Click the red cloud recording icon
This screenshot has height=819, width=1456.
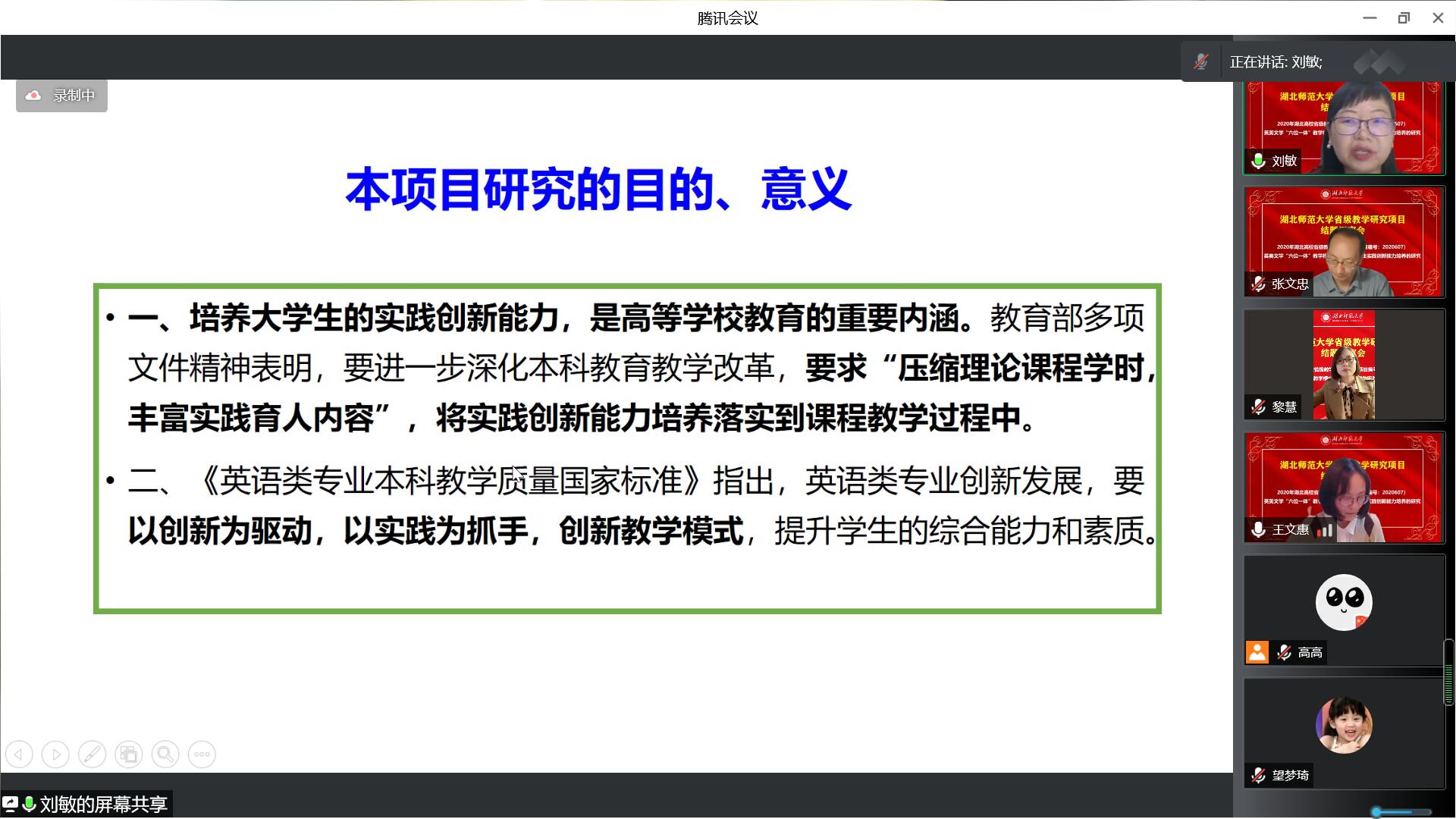[33, 96]
